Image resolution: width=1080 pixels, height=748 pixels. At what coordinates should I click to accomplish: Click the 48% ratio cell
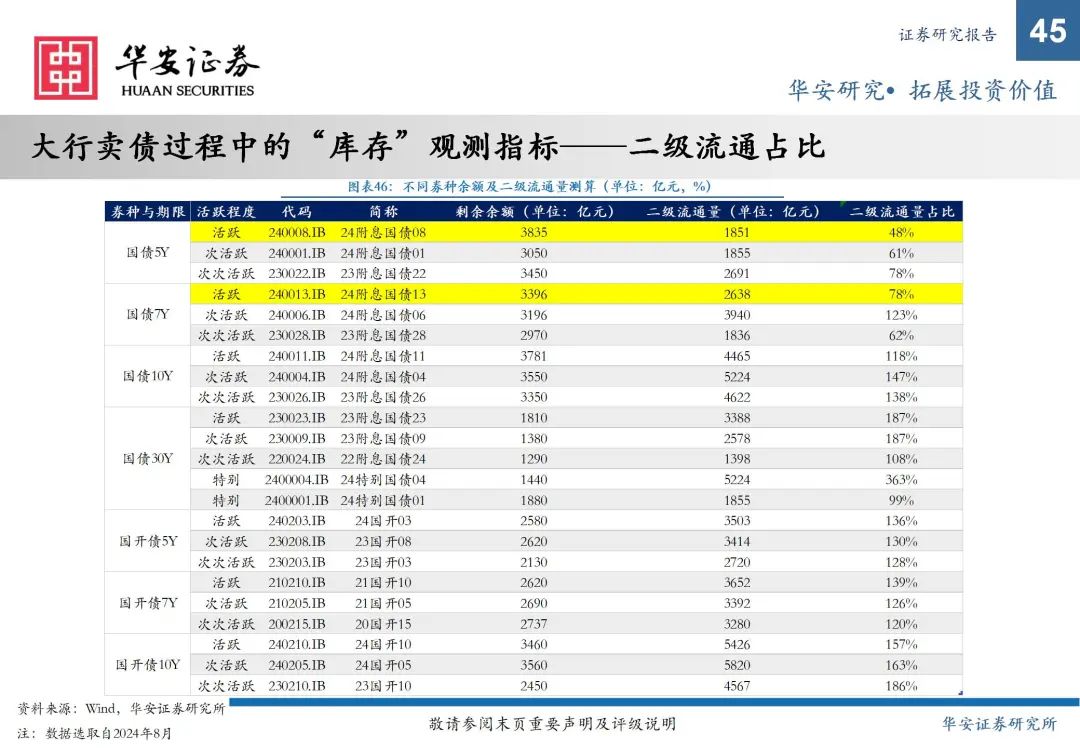tap(902, 233)
